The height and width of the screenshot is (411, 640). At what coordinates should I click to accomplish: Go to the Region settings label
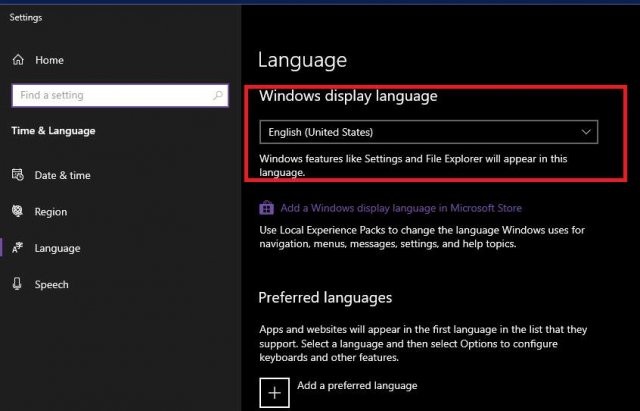[x=51, y=212]
